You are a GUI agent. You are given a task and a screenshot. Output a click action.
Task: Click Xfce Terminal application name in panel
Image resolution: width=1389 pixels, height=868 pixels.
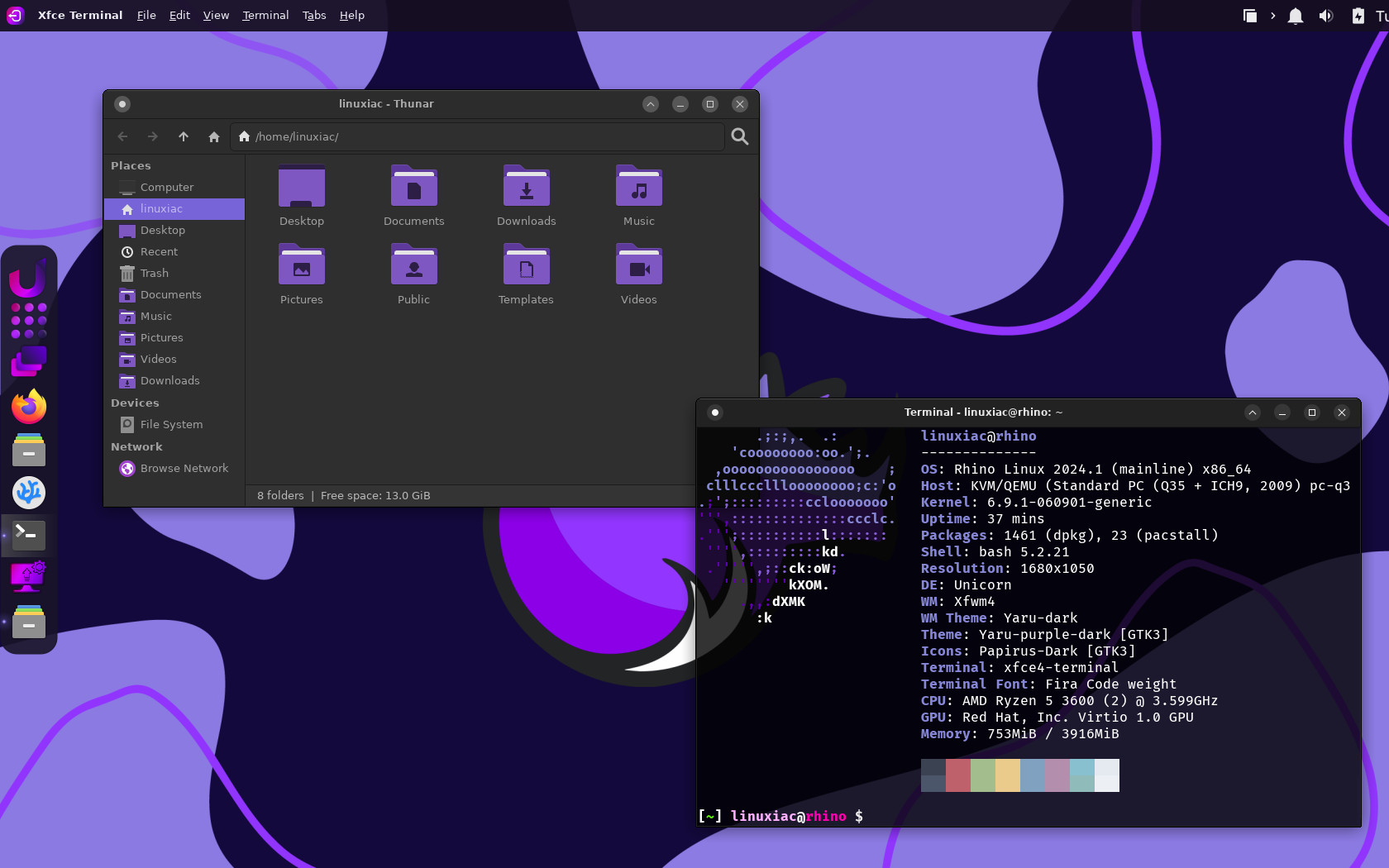tap(80, 15)
